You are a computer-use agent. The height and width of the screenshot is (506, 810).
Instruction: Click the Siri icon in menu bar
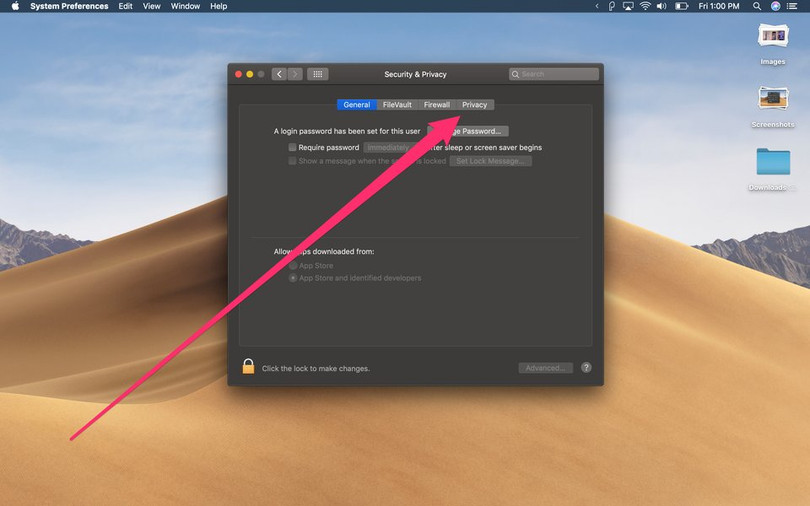click(x=776, y=6)
